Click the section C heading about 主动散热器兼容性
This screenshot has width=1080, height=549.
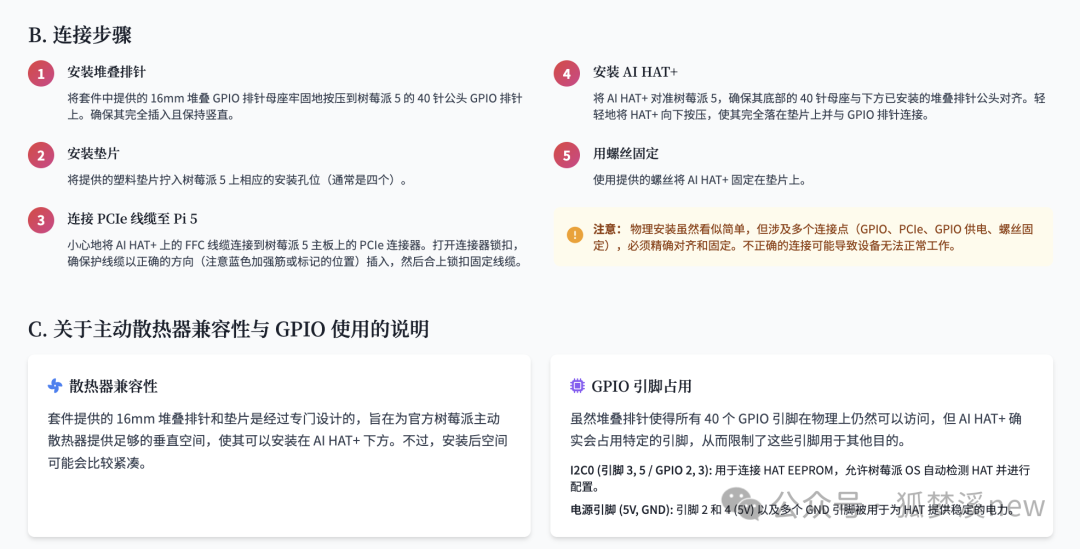[x=228, y=329]
